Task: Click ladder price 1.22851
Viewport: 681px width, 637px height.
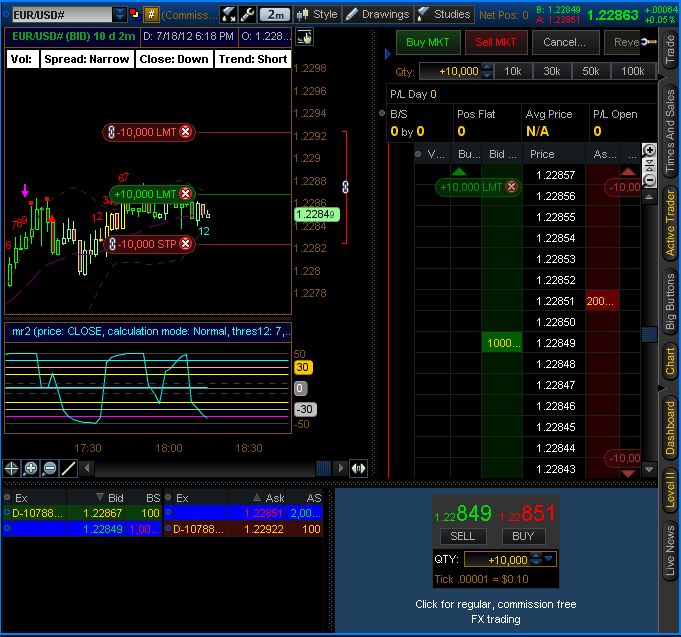Action: click(555, 301)
